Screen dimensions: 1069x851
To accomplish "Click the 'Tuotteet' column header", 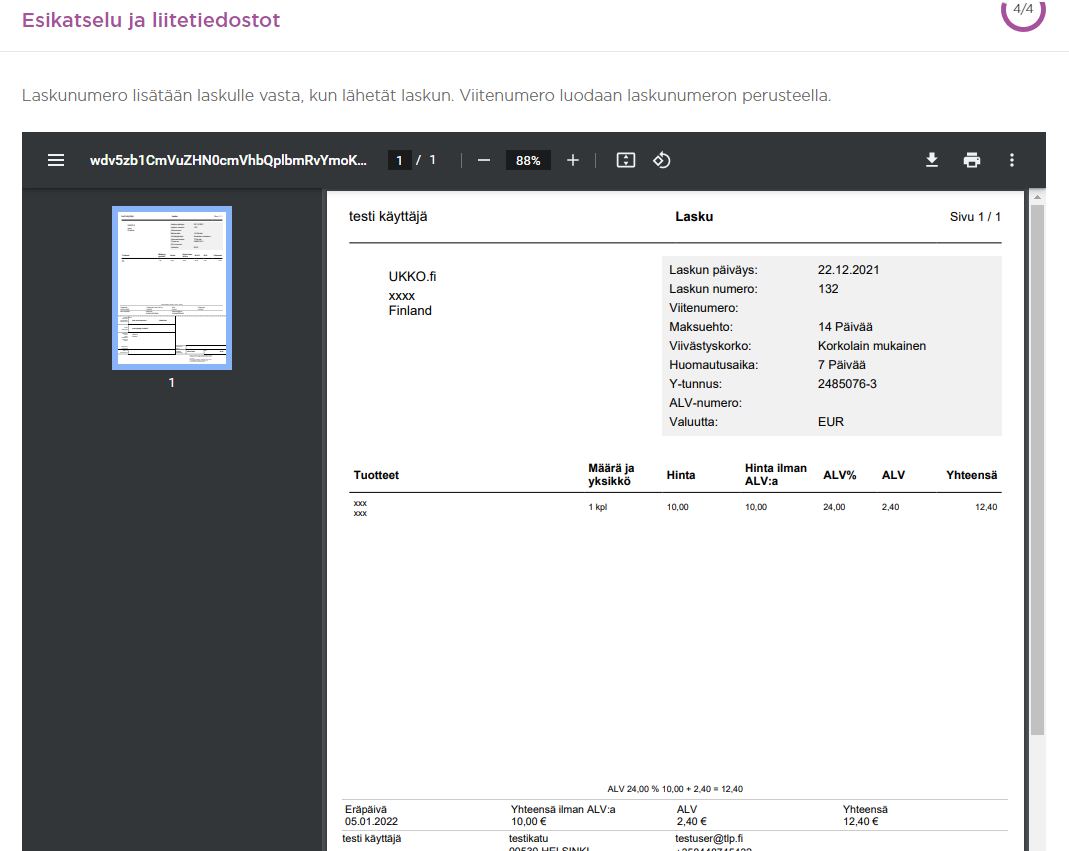I will (x=376, y=475).
